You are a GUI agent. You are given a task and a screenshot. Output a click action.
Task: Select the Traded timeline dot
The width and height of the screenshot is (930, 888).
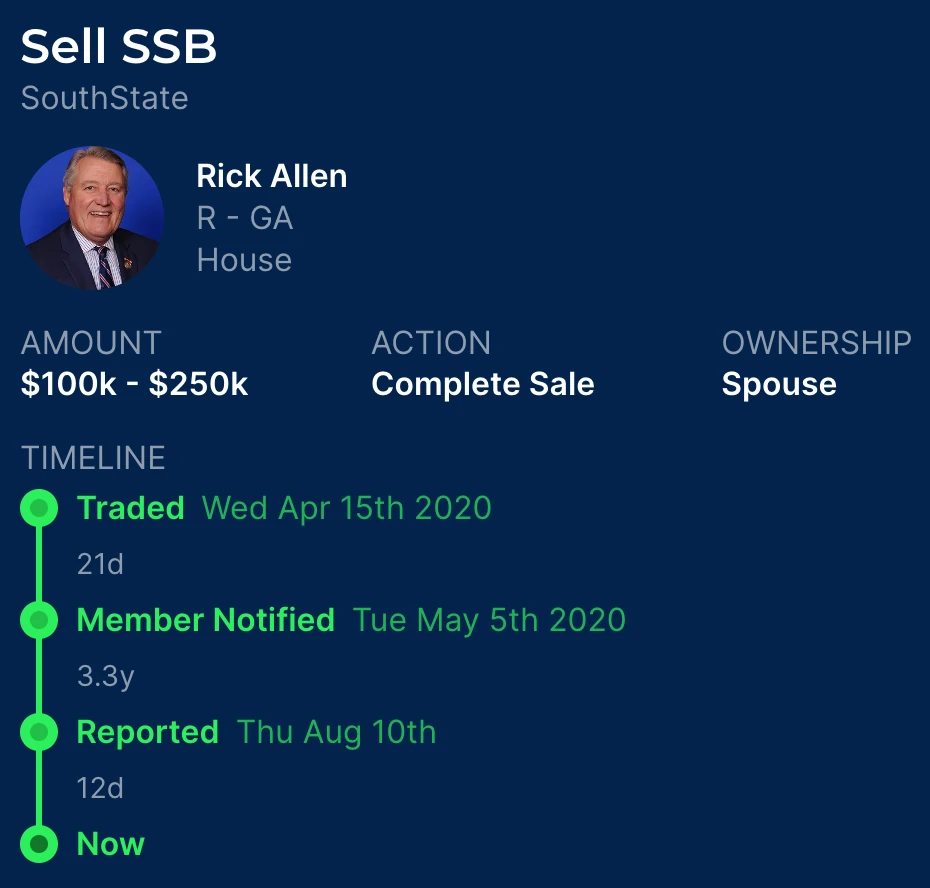(40, 508)
